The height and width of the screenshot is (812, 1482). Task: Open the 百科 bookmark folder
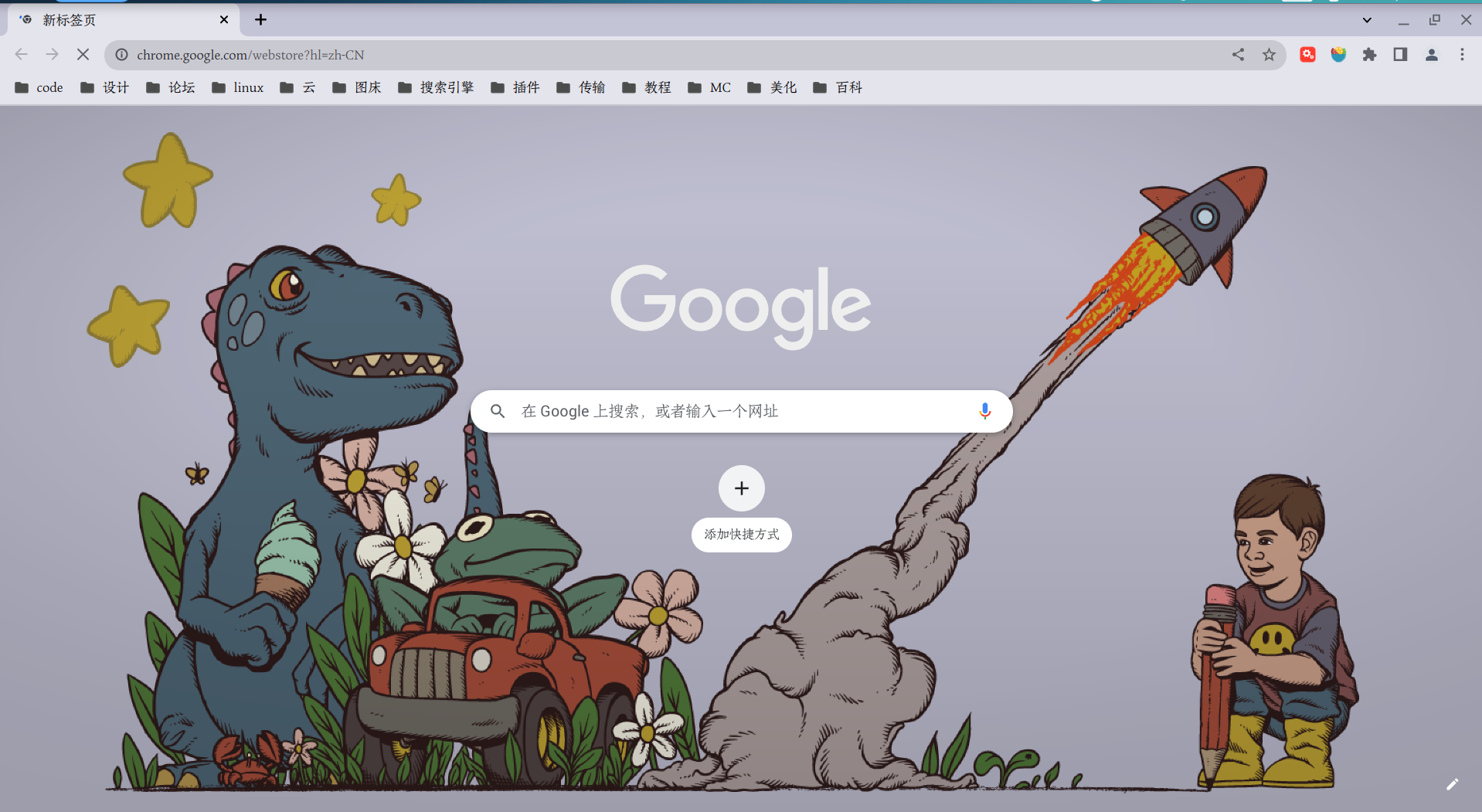(x=838, y=87)
